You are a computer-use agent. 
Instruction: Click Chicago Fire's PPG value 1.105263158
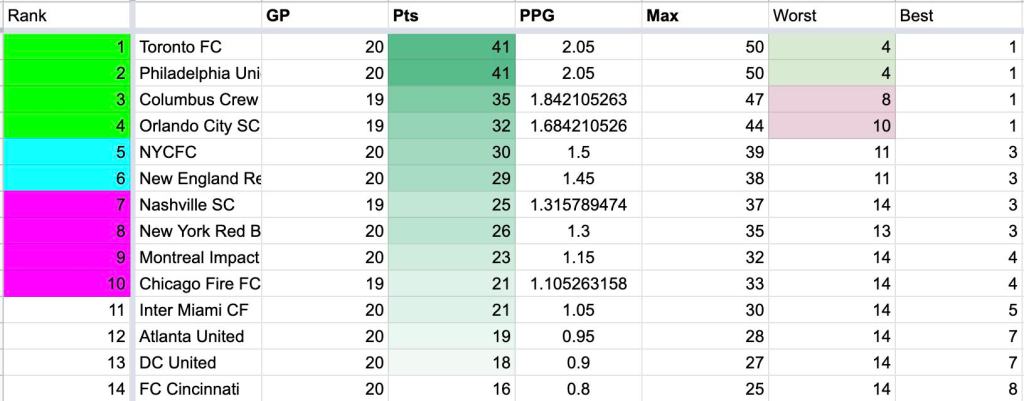coord(577,284)
